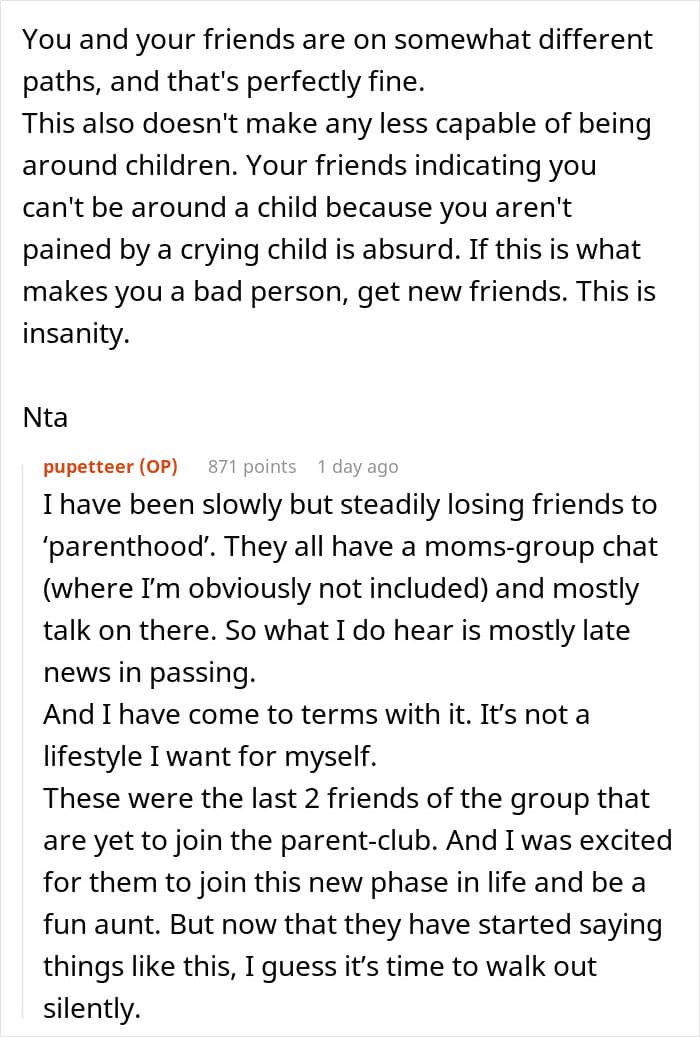Click the sentence 'And I have come to terms'

pyautogui.click(x=316, y=714)
